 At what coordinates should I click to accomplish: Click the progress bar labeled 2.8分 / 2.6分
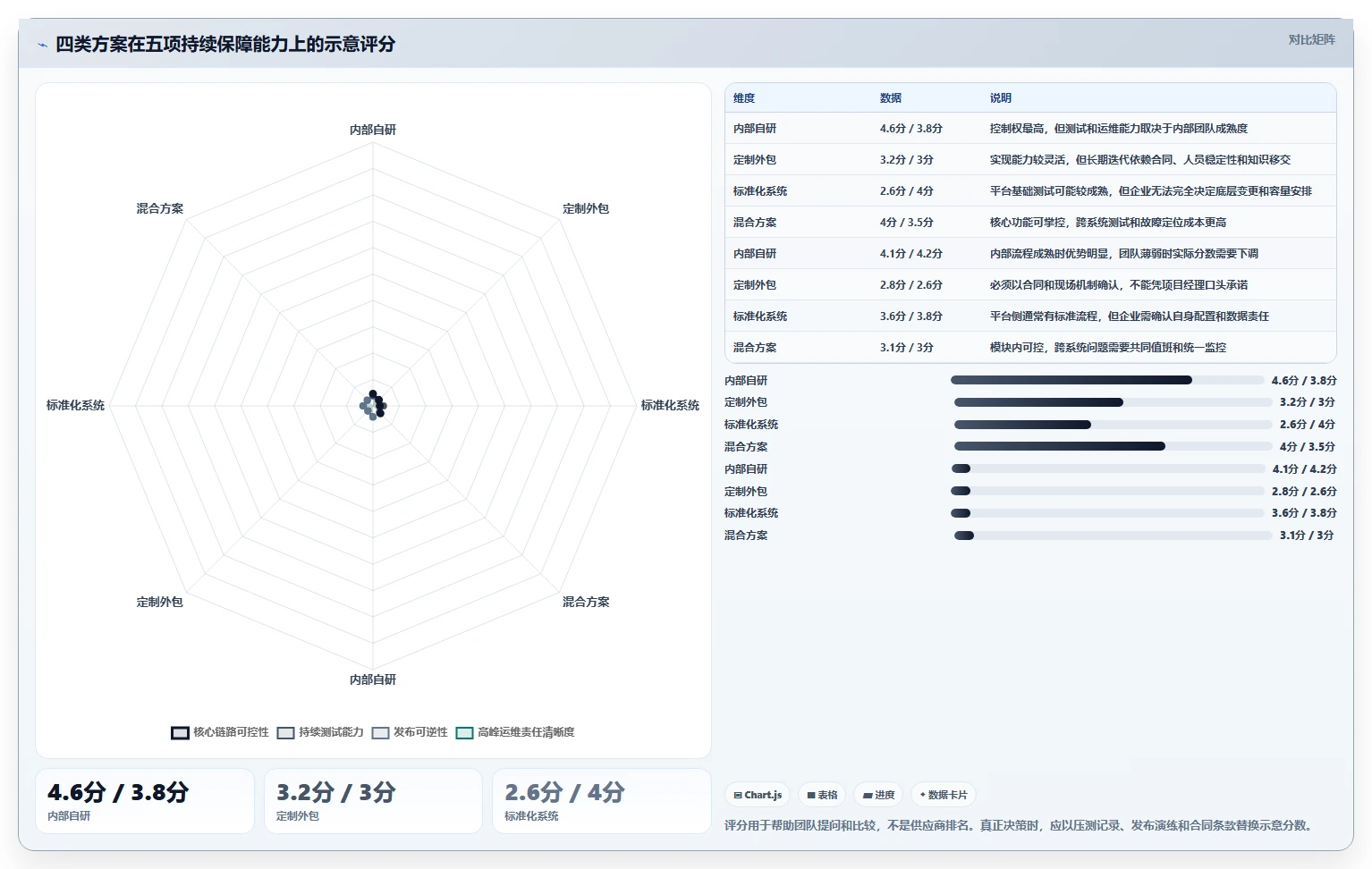point(1107,491)
